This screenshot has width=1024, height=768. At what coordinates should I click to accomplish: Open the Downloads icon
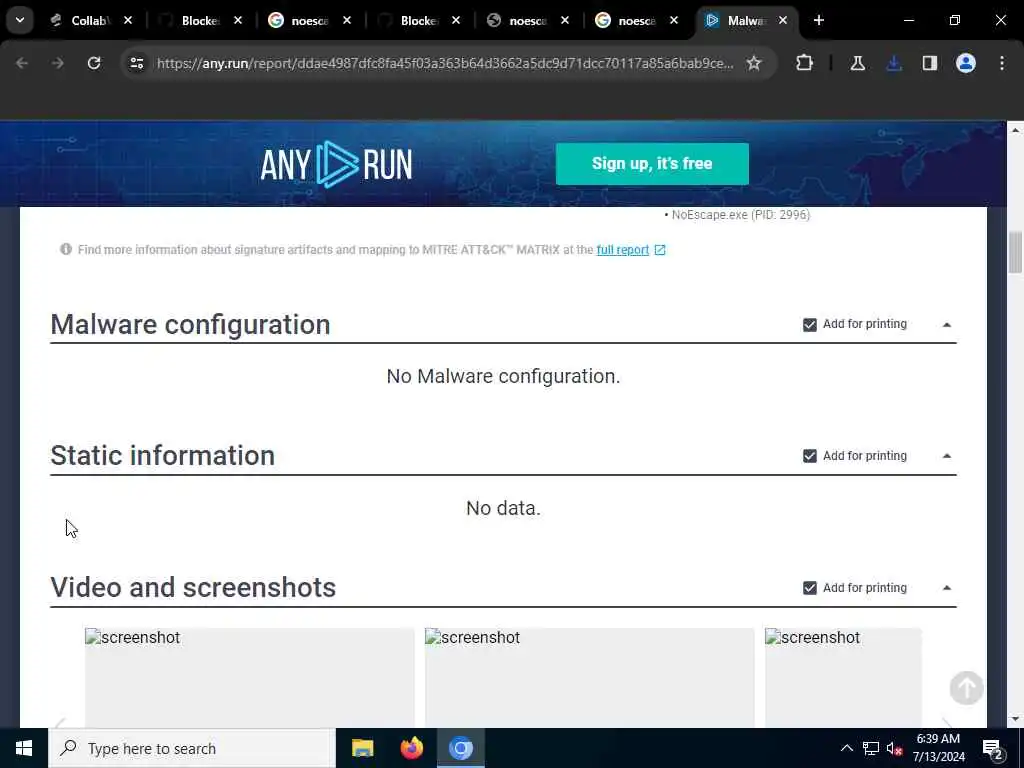tap(894, 63)
